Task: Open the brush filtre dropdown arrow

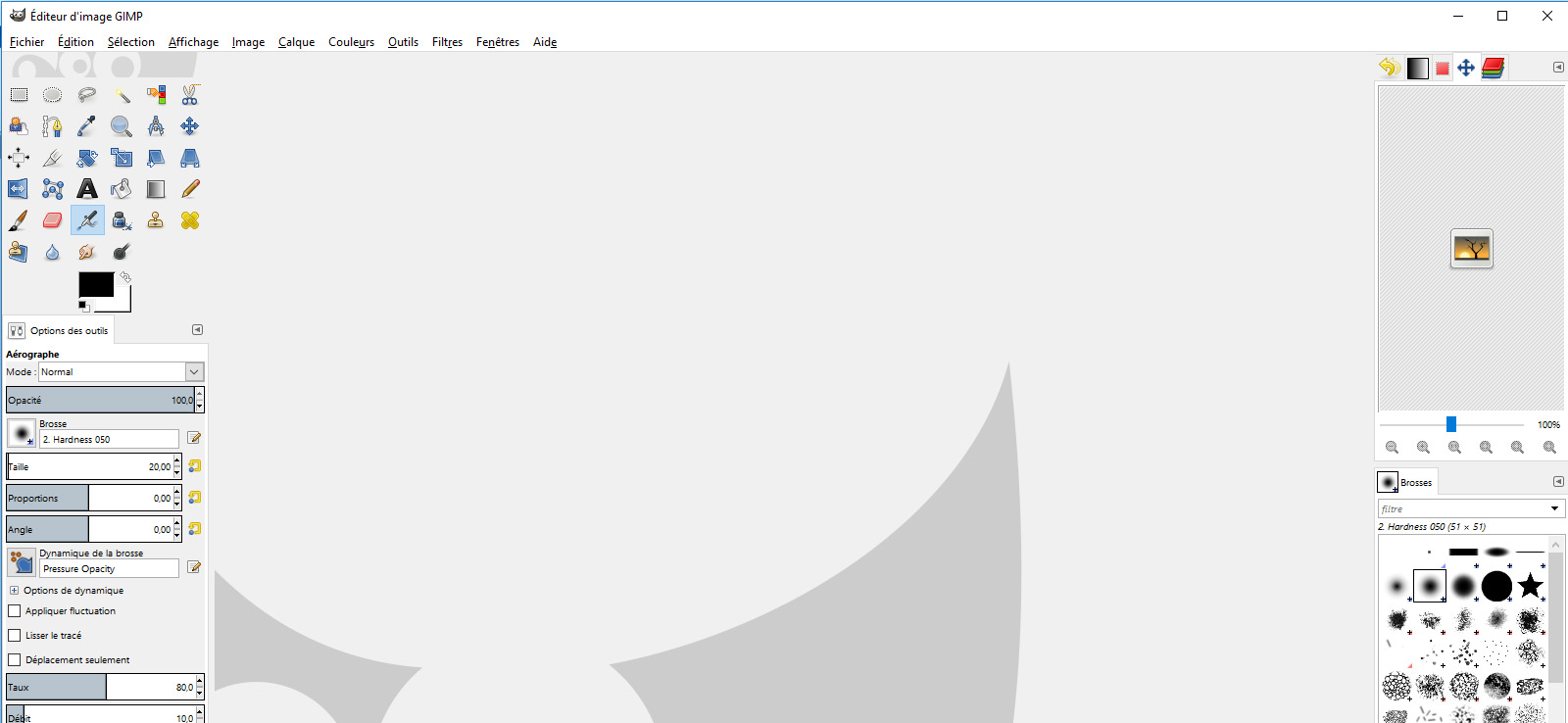Action: point(1554,508)
